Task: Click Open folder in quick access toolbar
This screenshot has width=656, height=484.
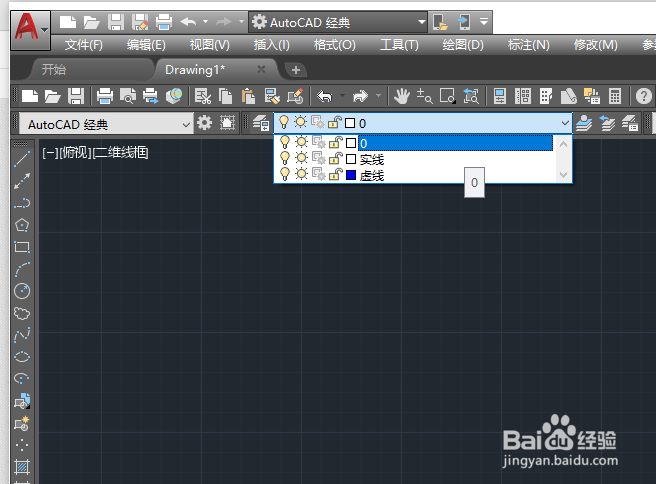Action: tap(91, 22)
